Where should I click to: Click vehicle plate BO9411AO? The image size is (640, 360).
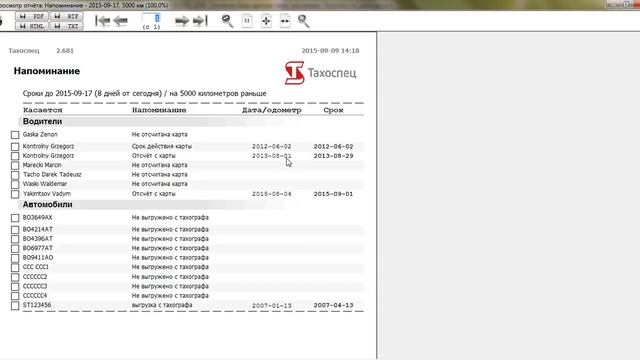(38, 258)
